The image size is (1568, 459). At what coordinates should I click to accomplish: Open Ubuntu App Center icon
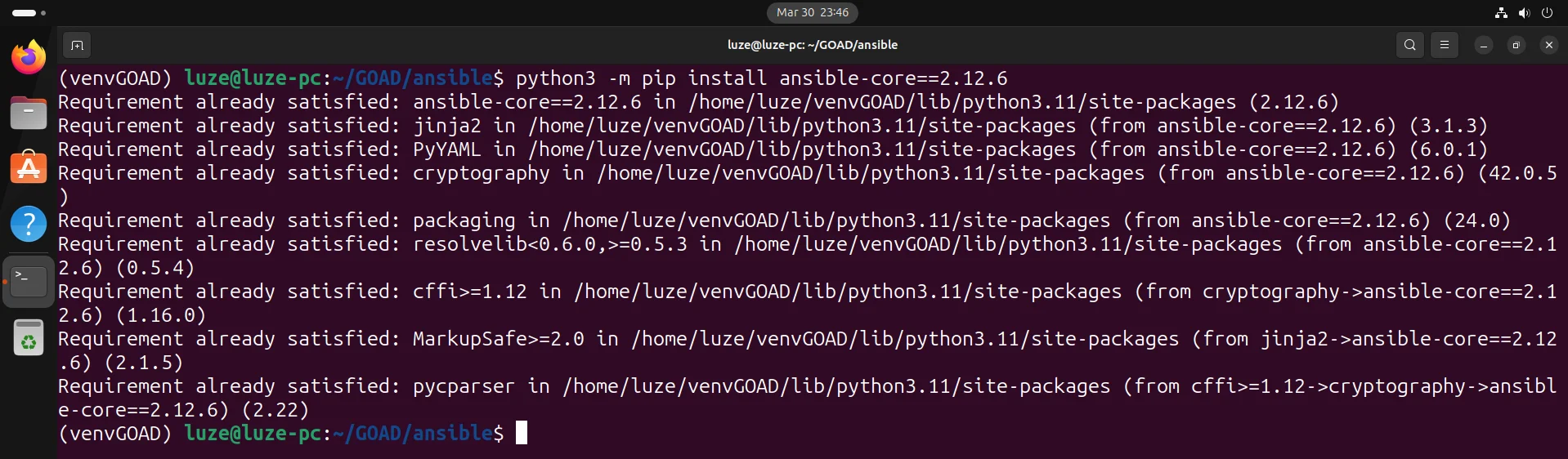(29, 167)
